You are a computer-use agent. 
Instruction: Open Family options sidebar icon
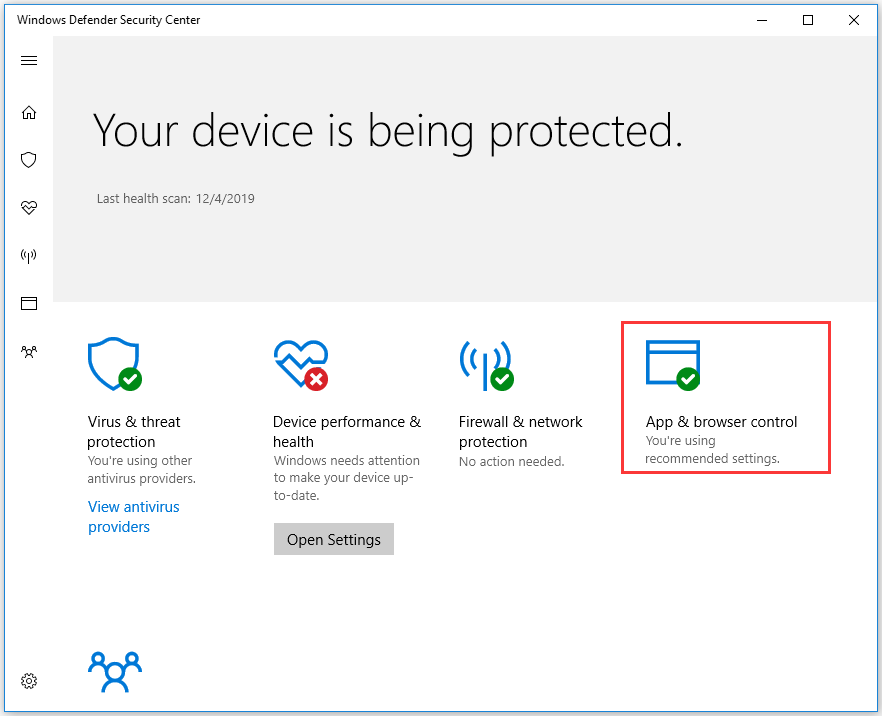coord(29,352)
